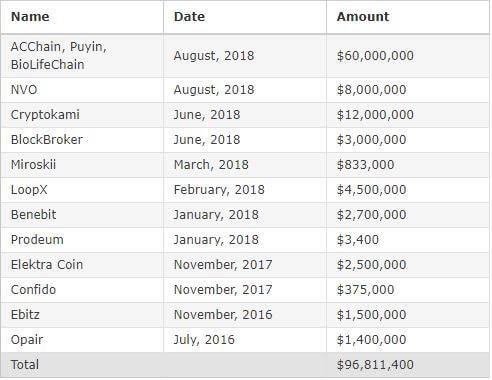Select the Ebitz date November, 2016
Screen dimensions: 492x380
tap(223, 315)
